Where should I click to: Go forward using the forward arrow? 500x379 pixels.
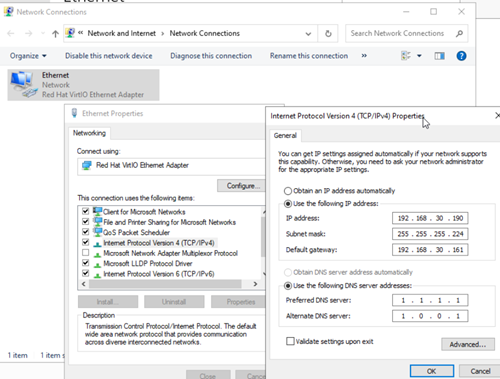[29, 33]
